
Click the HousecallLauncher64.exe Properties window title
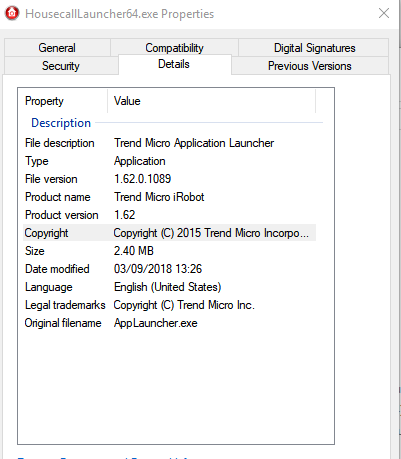point(120,14)
